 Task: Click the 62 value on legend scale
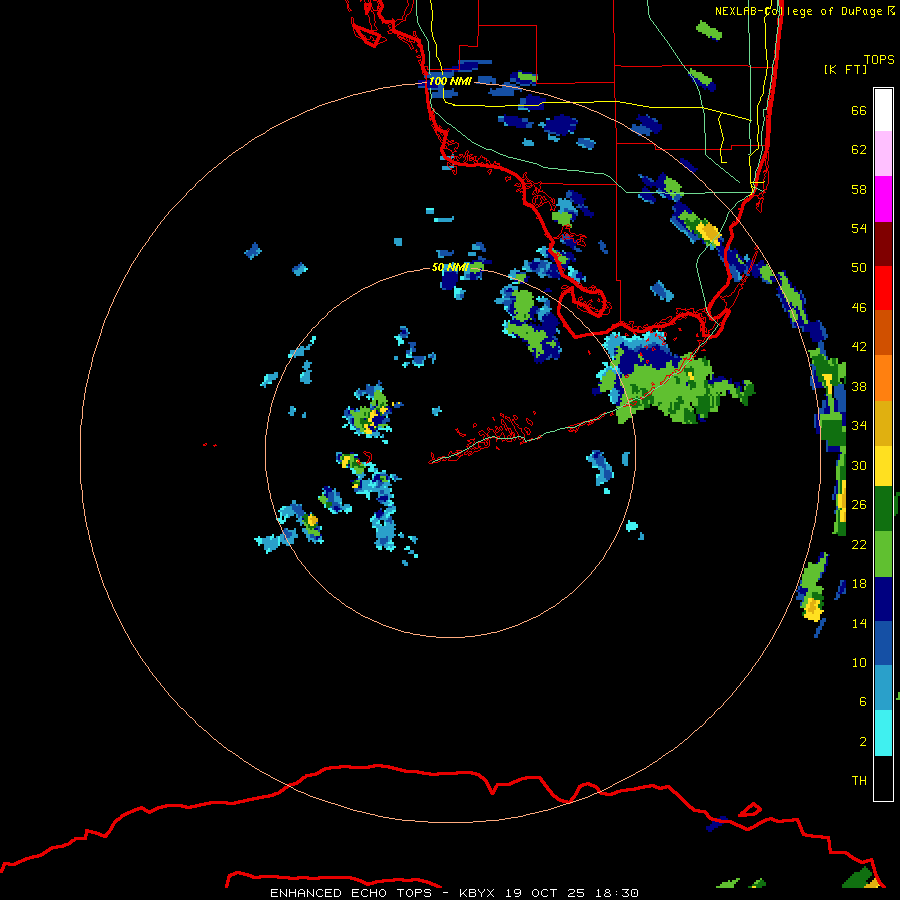(859, 150)
